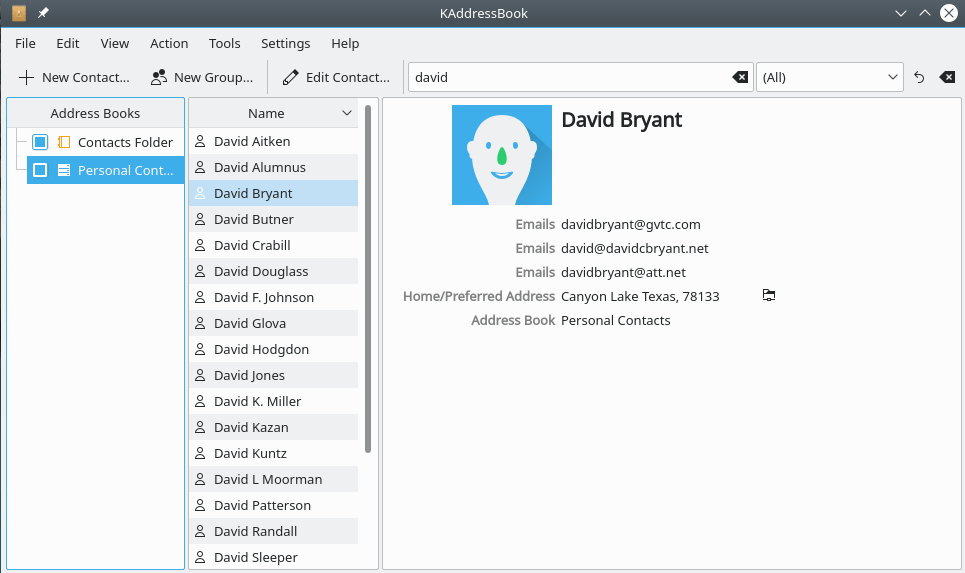The image size is (965, 573).
Task: Select David Glova in the contact list
Action: [x=273, y=323]
